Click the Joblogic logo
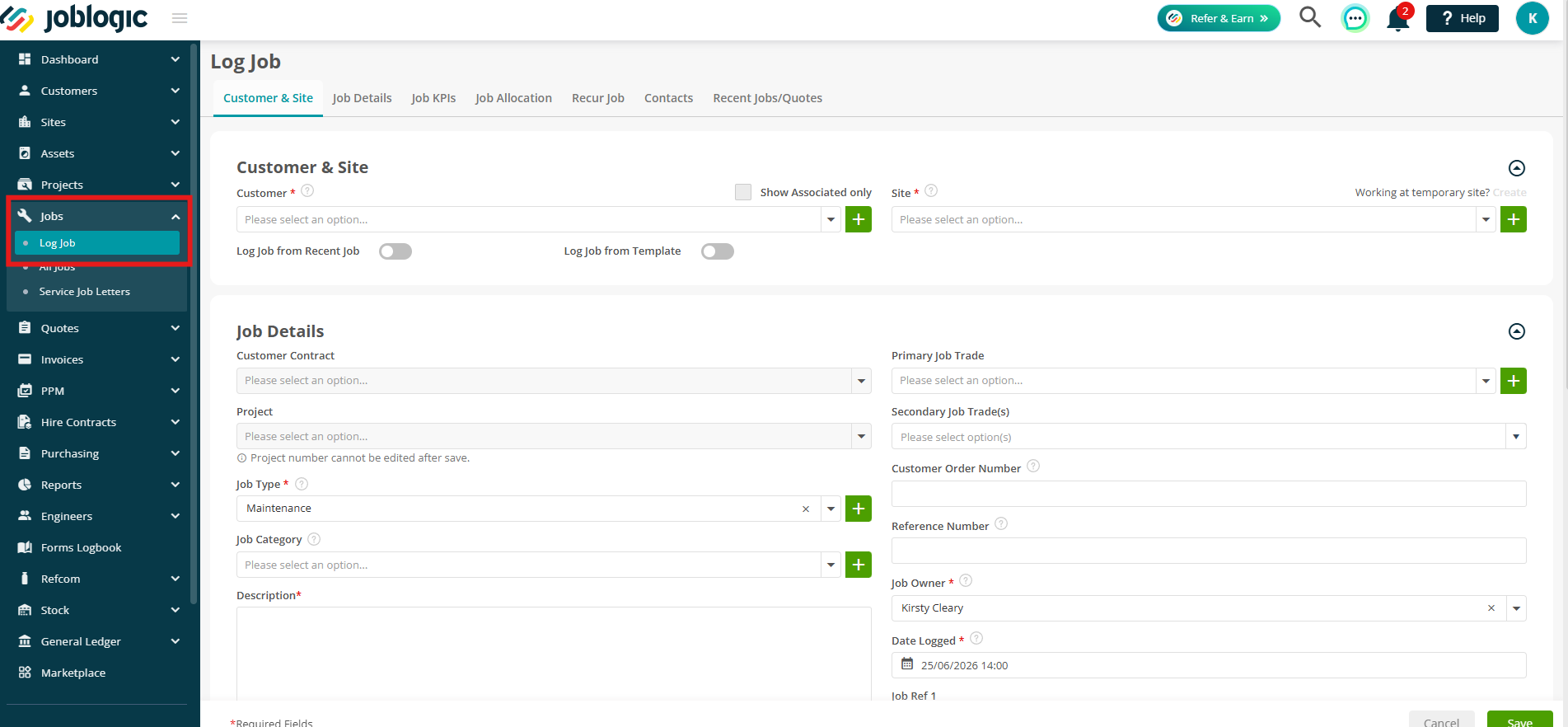The width and height of the screenshot is (1568, 727). click(74, 18)
